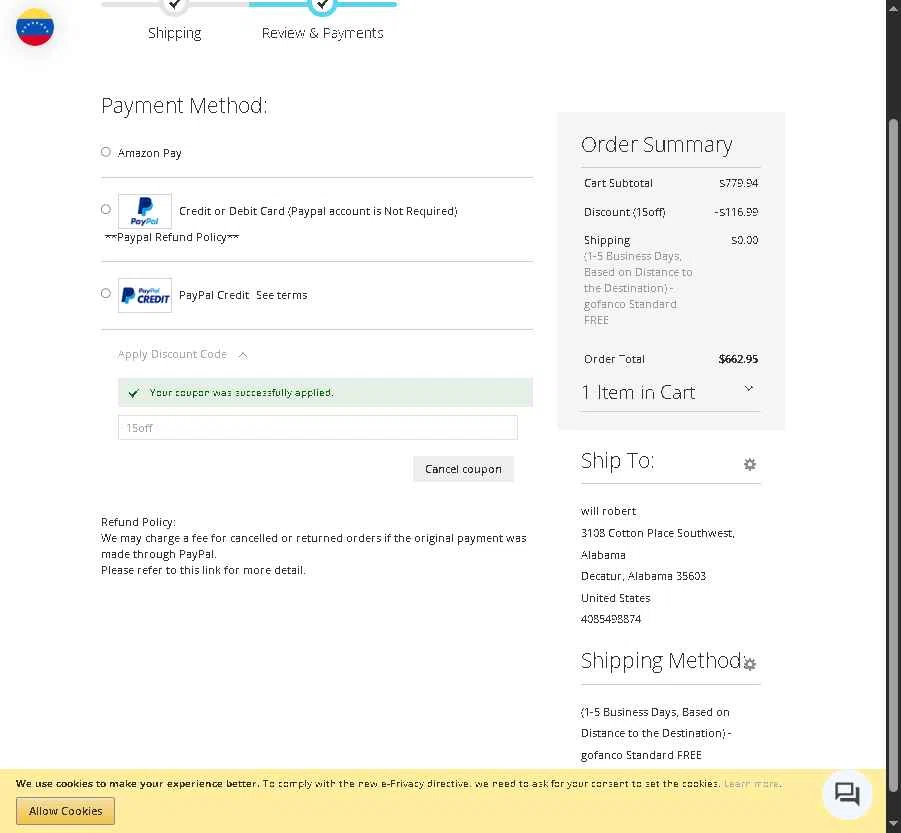Click the scrollbar down arrow
Screen dimensions: 901x833
click(x=893, y=824)
